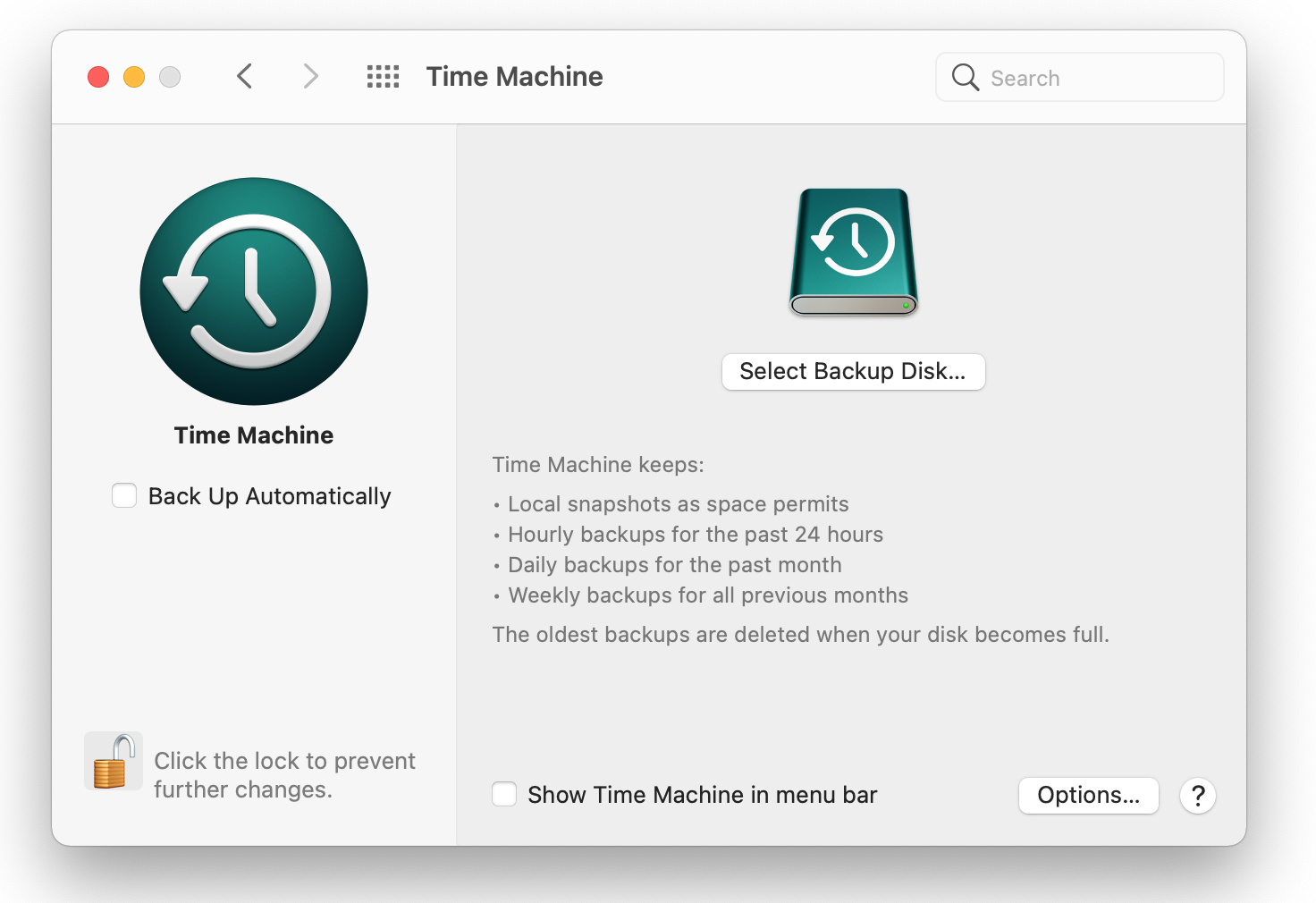Minimize the window with yellow button

click(x=134, y=77)
